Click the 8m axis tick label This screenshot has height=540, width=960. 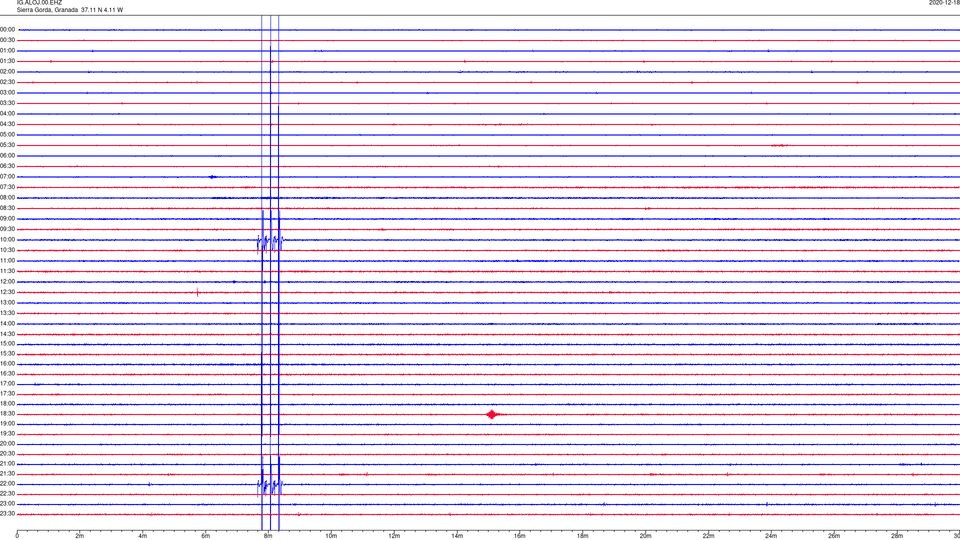[x=268, y=536]
